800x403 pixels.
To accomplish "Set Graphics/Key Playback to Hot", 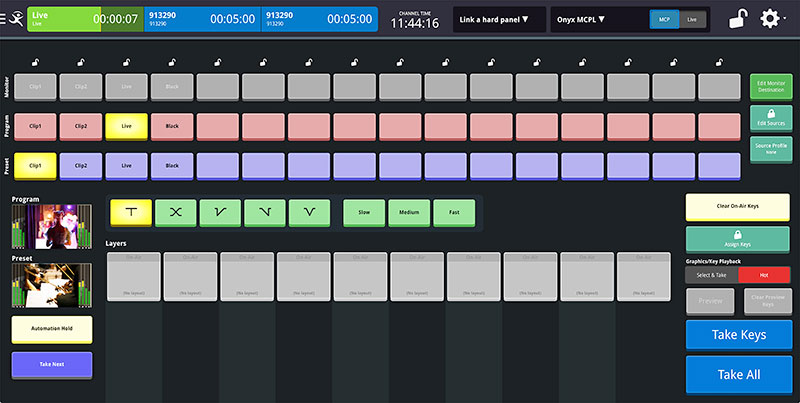I will point(764,275).
